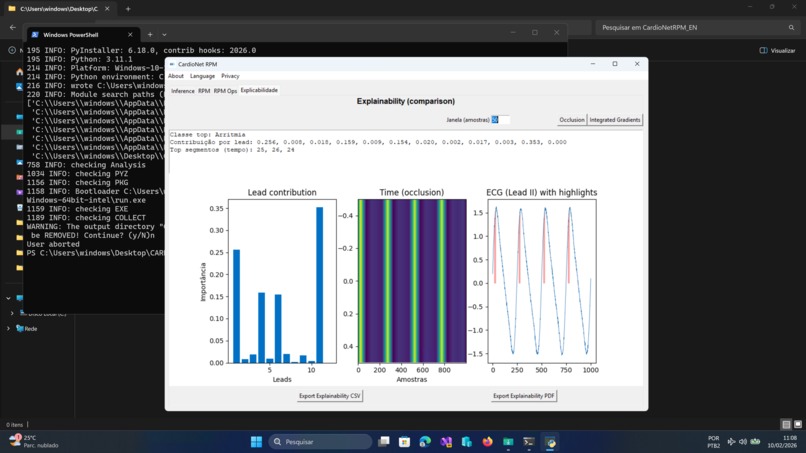Close the Windows PowerShell tab
Image resolution: width=806 pixels, height=453 pixels.
[x=130, y=35]
